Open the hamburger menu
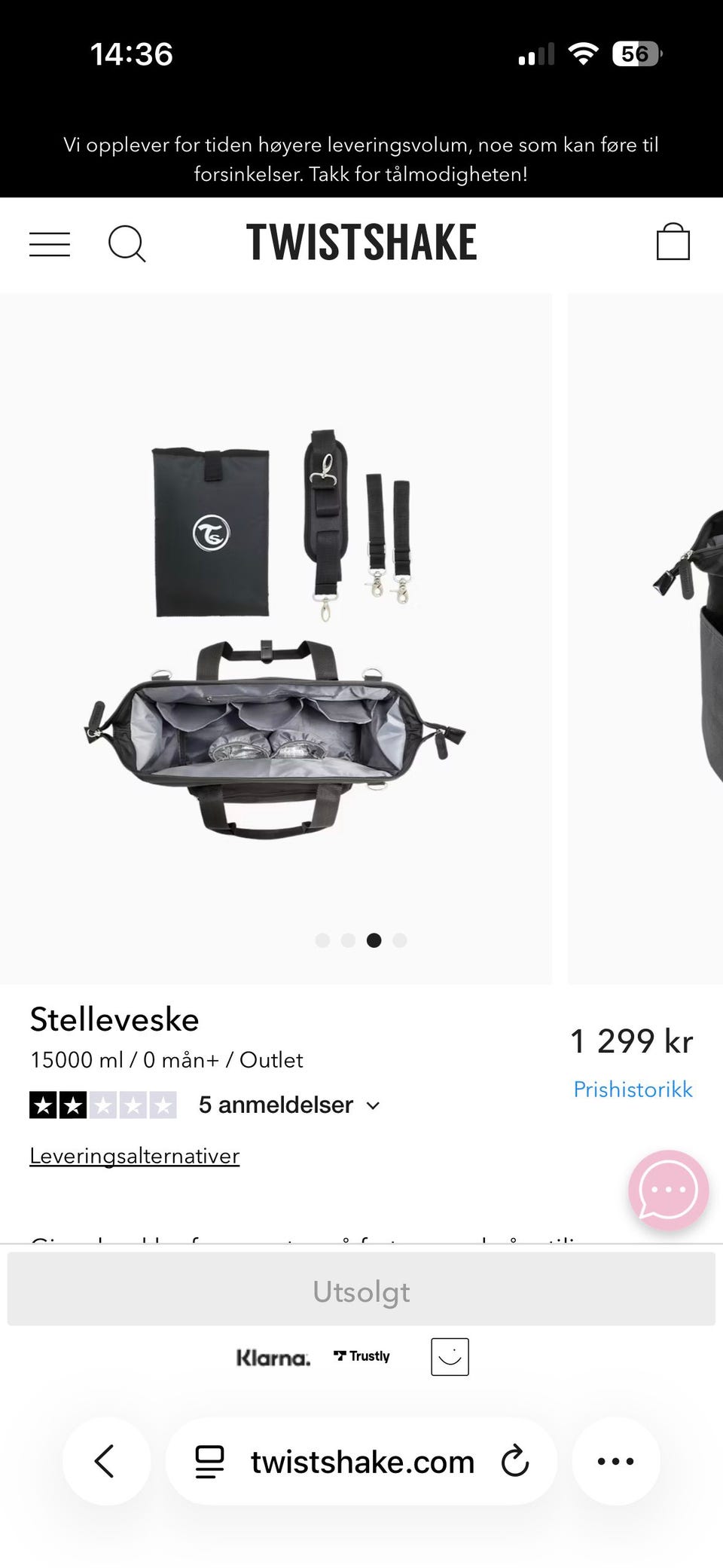This screenshot has height=1568, width=723. click(50, 244)
